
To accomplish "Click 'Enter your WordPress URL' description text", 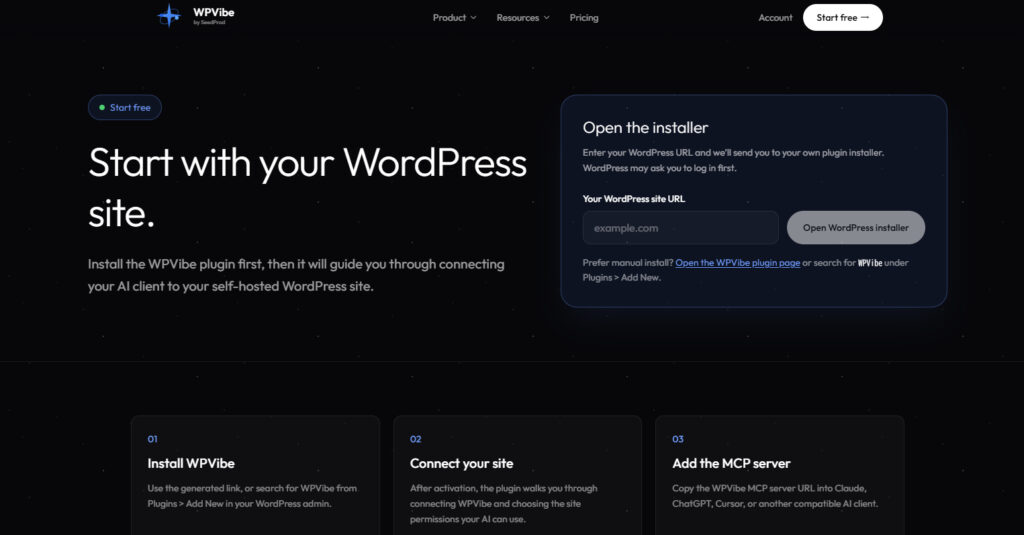I will 733,160.
